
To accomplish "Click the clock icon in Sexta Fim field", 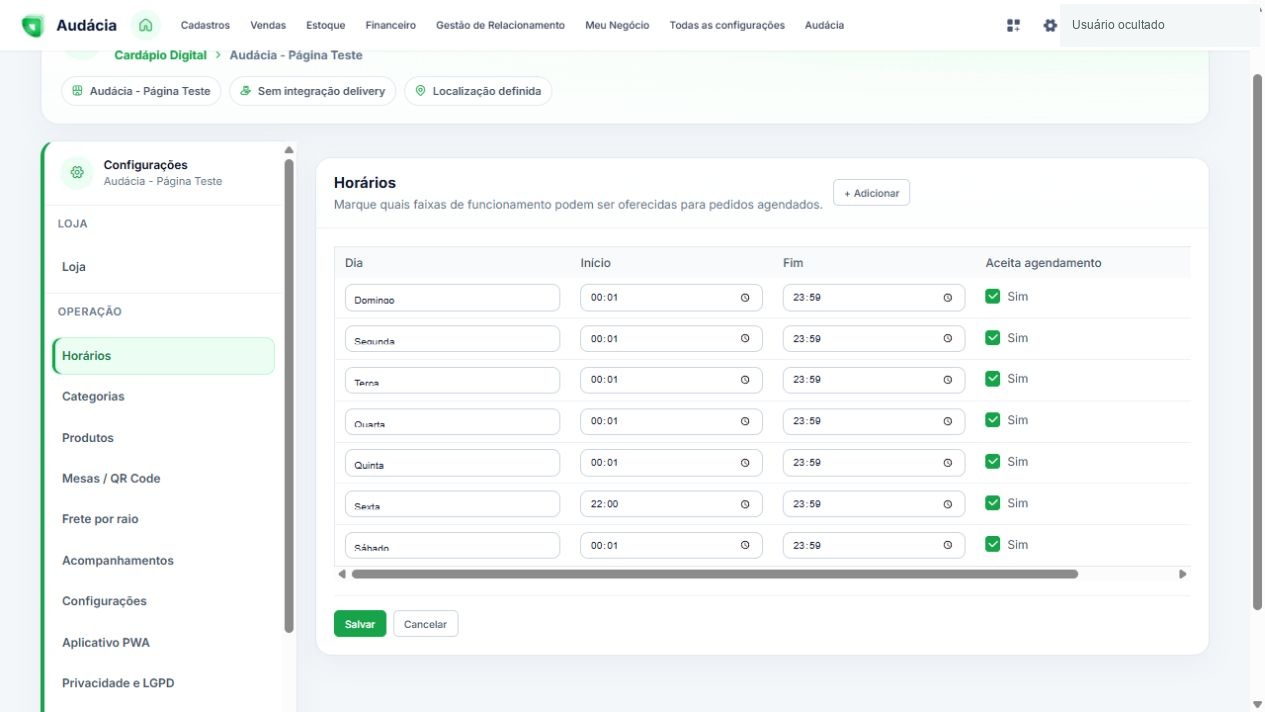I will tap(947, 504).
